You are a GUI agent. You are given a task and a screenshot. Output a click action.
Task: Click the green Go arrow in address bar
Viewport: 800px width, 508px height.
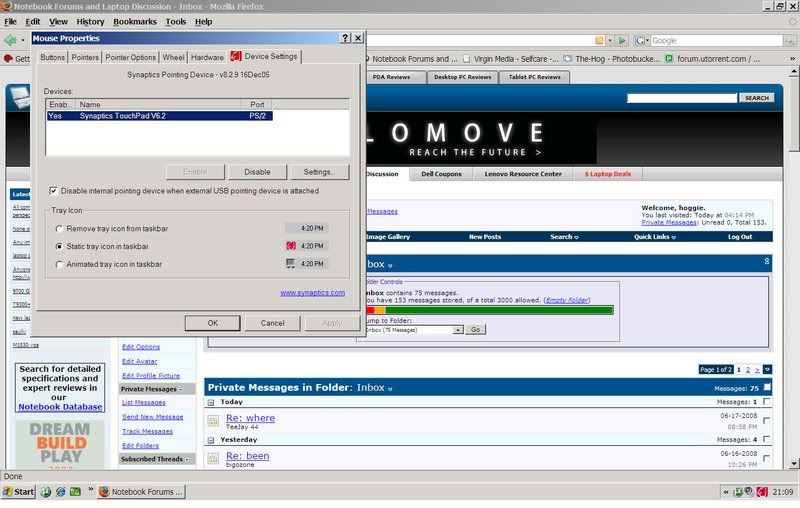pos(621,40)
